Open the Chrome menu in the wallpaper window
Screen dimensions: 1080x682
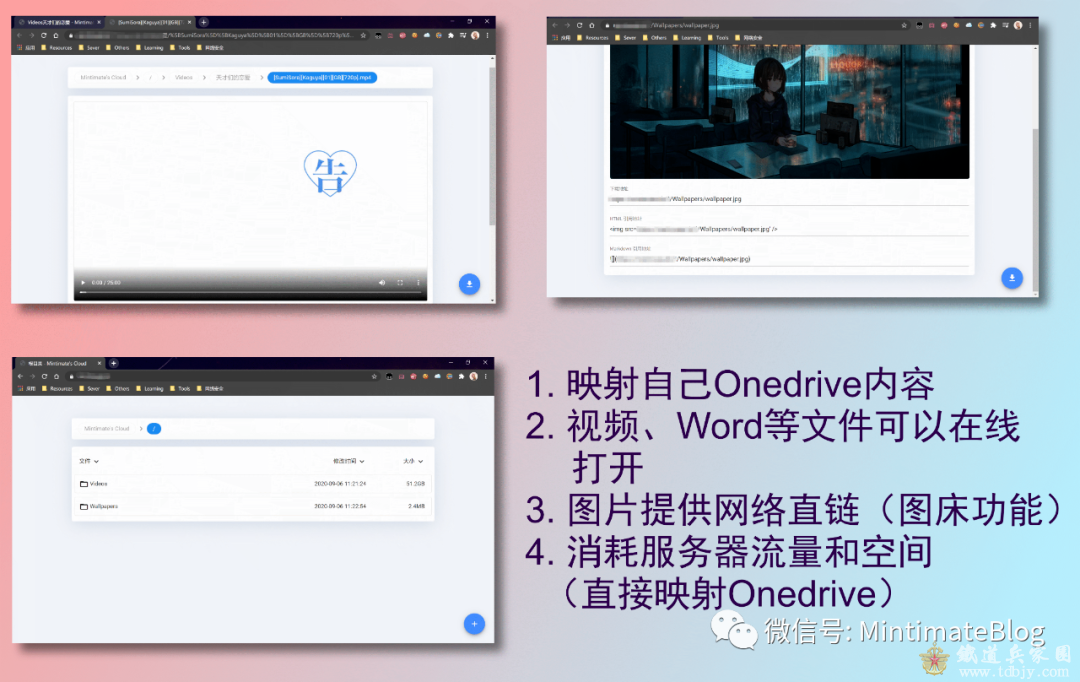[1030, 25]
